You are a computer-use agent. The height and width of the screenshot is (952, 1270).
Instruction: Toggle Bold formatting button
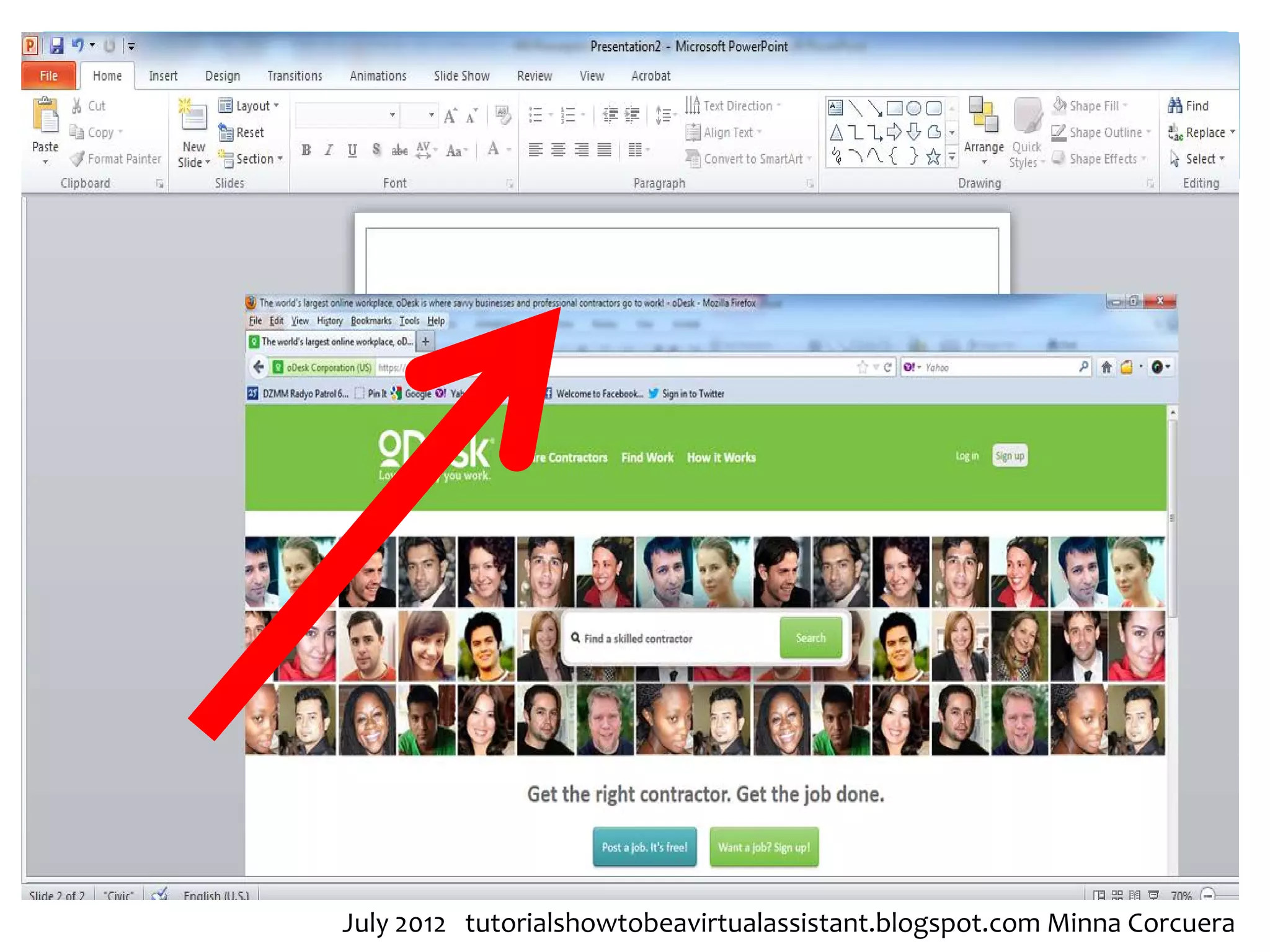306,150
